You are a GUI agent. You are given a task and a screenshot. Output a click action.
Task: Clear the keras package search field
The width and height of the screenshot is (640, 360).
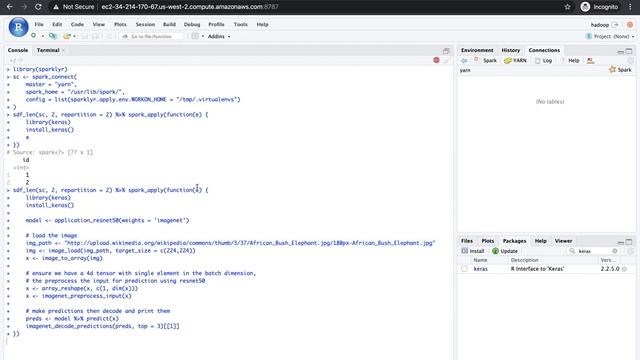(615, 251)
